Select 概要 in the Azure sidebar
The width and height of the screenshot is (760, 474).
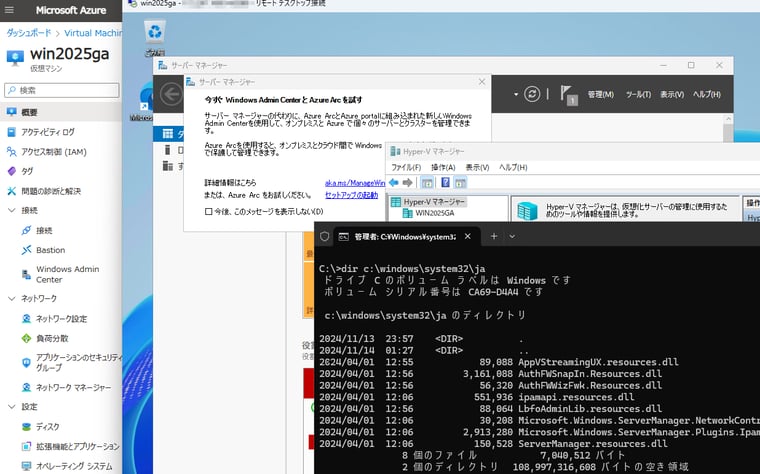[x=61, y=112]
